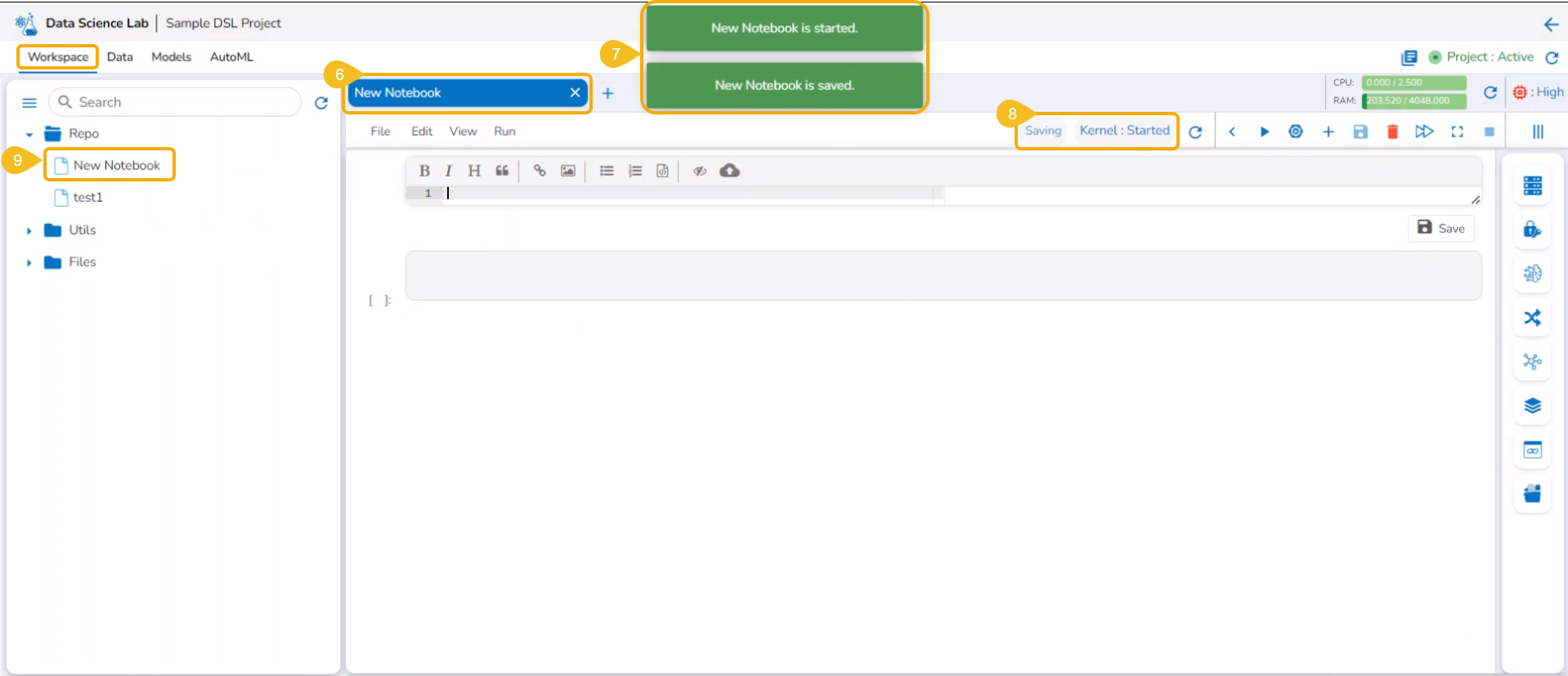
Task: Click the Search field in workspace panel
Action: click(175, 102)
